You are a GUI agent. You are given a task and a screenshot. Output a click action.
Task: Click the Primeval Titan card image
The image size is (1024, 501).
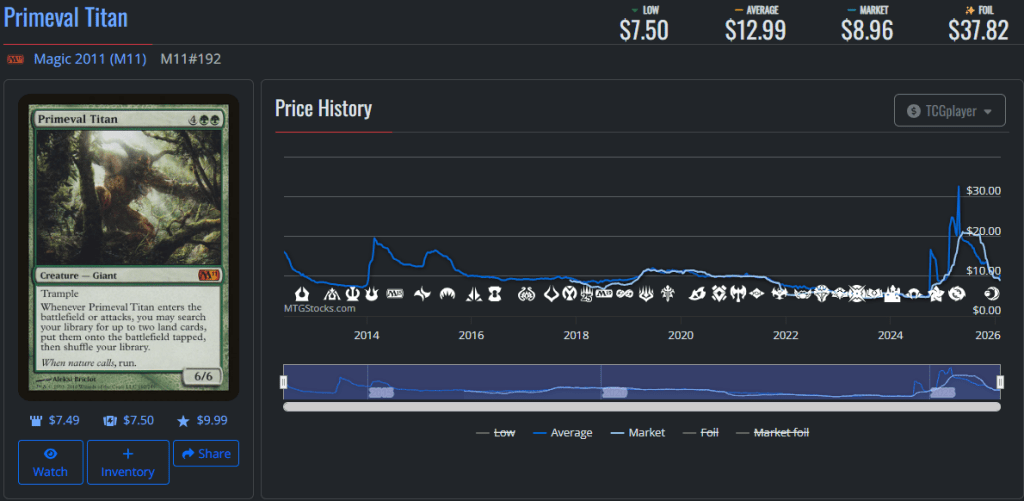(129, 246)
